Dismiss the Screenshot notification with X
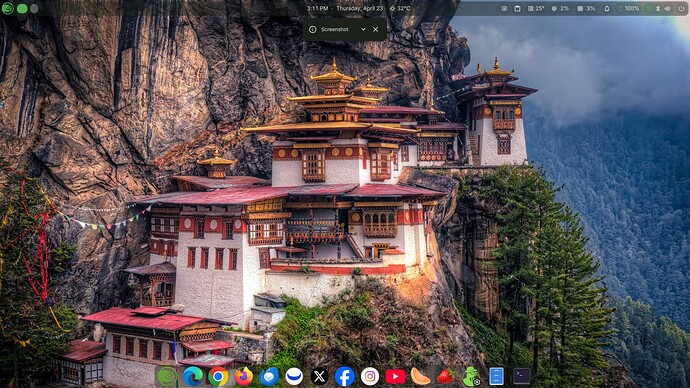This screenshot has width=690, height=388. tap(375, 29)
